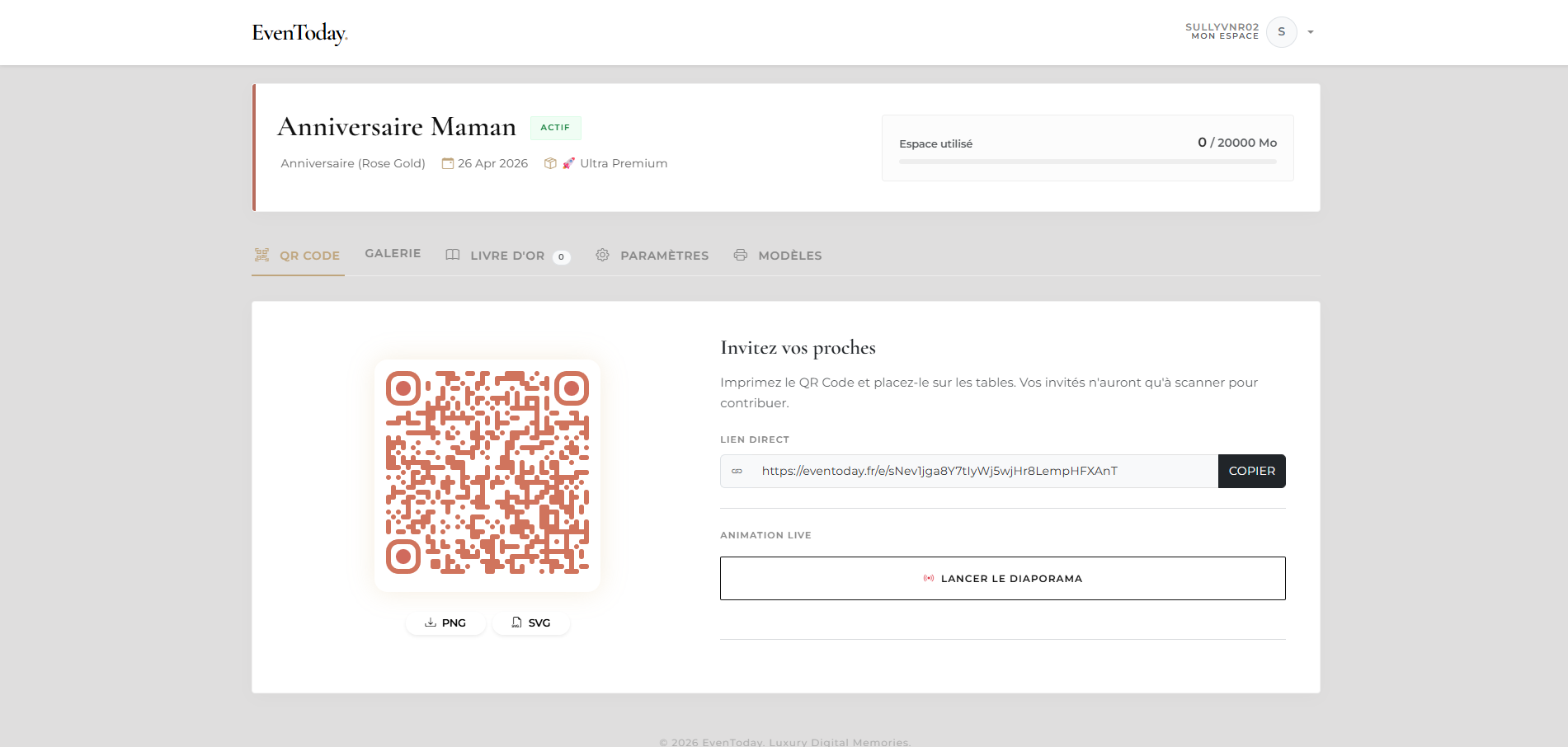
Task: Click the QR code tab icon
Action: click(x=261, y=255)
